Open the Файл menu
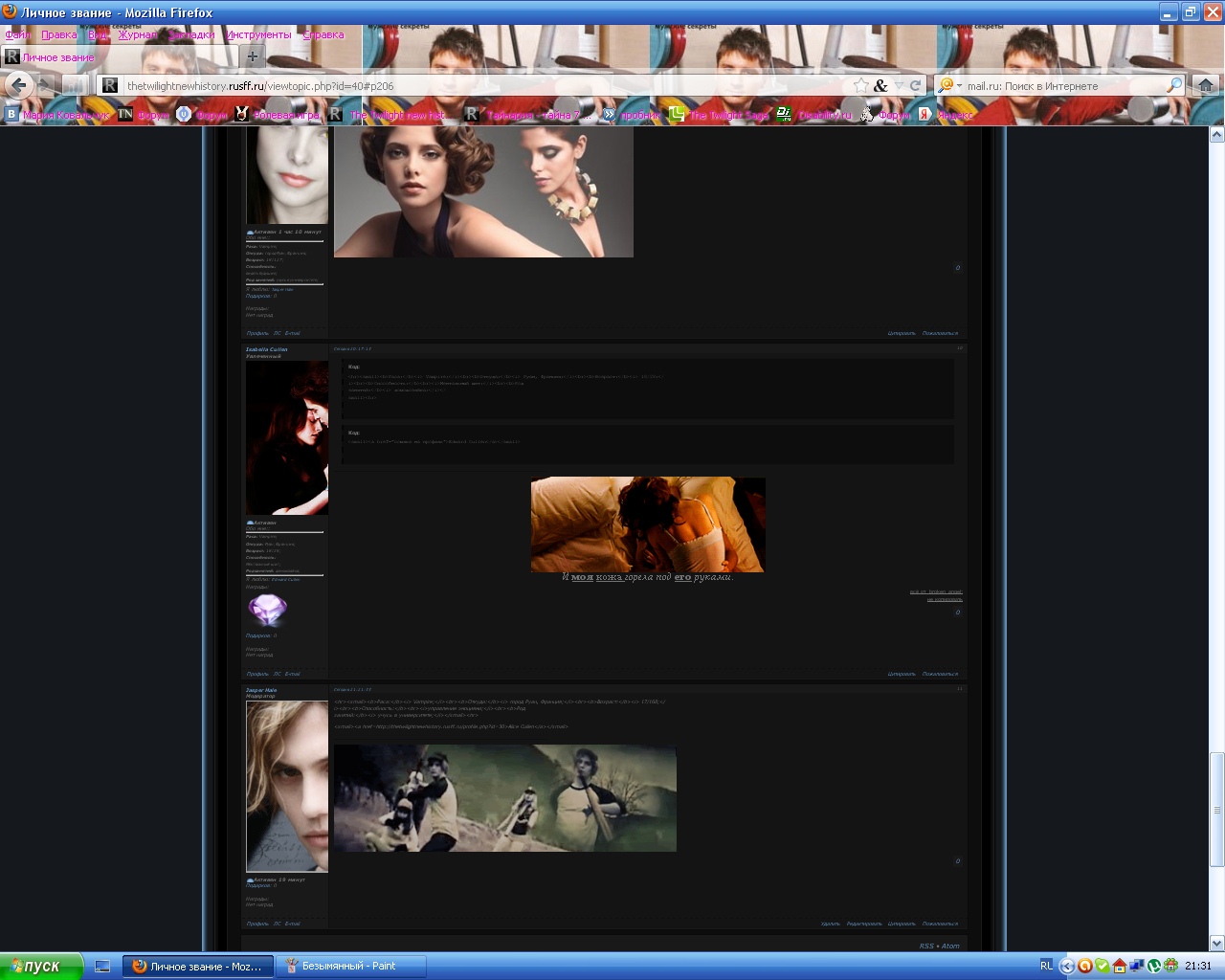1225x980 pixels. (18, 34)
